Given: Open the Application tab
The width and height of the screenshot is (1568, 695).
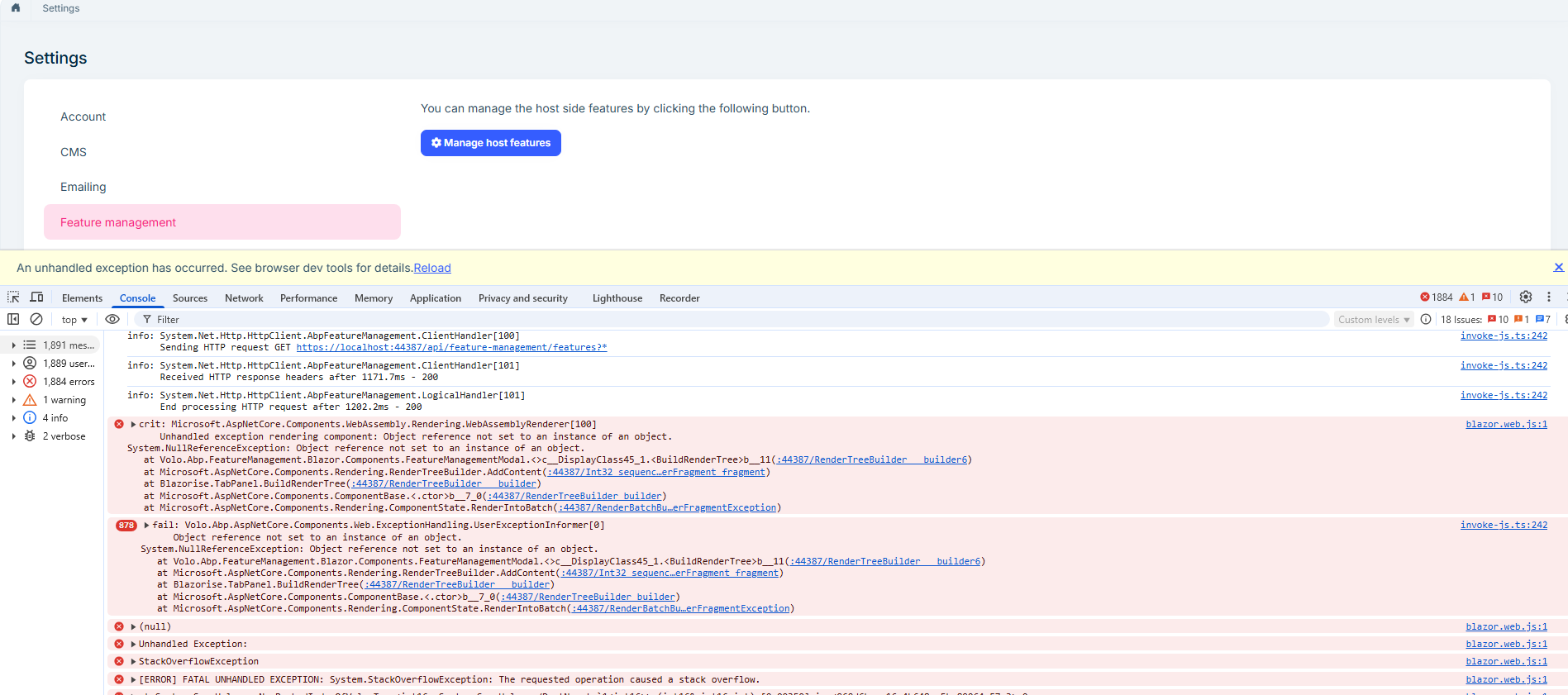Looking at the screenshot, I should tap(436, 298).
